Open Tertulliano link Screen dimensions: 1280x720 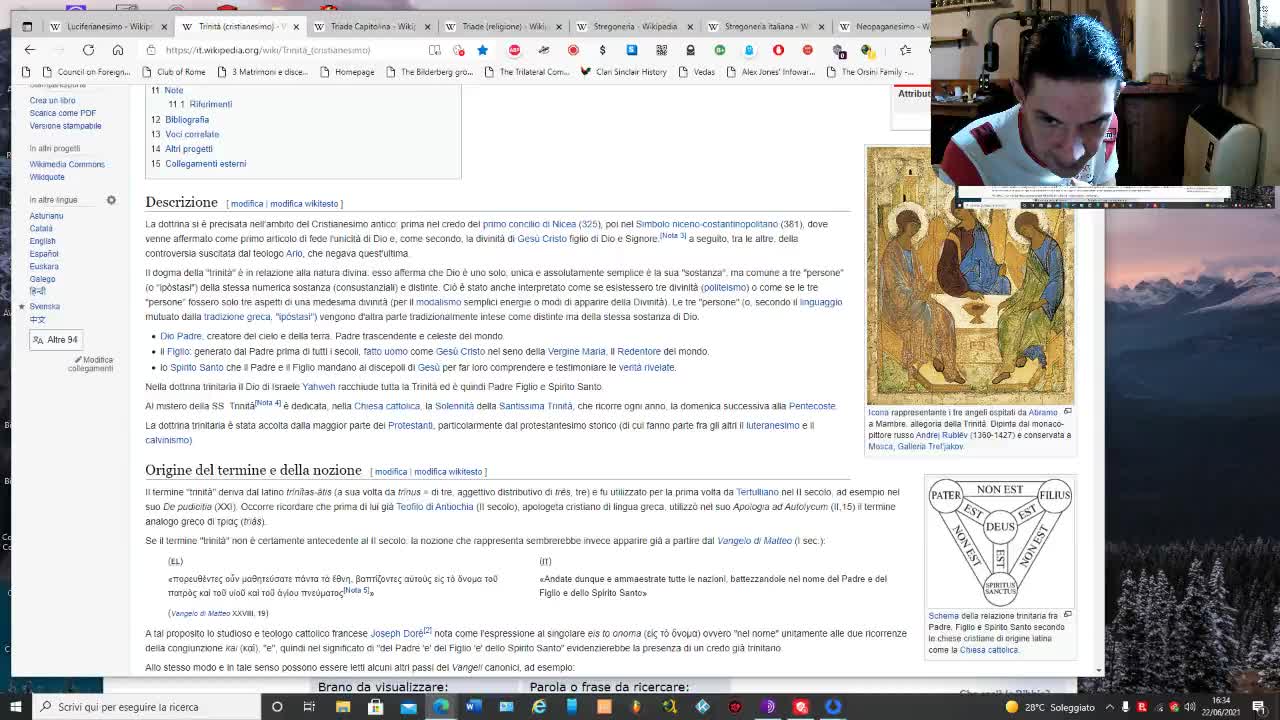(757, 492)
